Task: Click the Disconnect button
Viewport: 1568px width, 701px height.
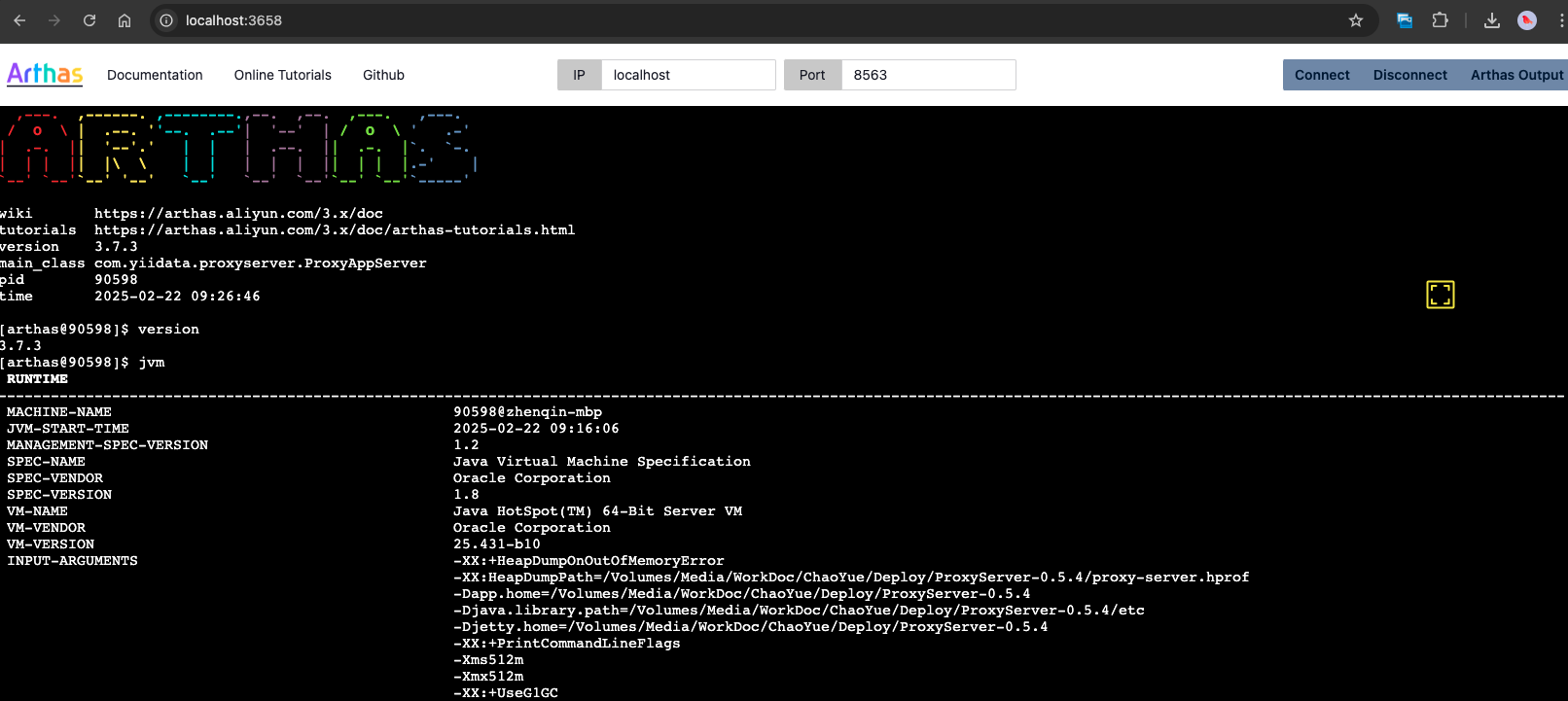Action: (x=1409, y=75)
